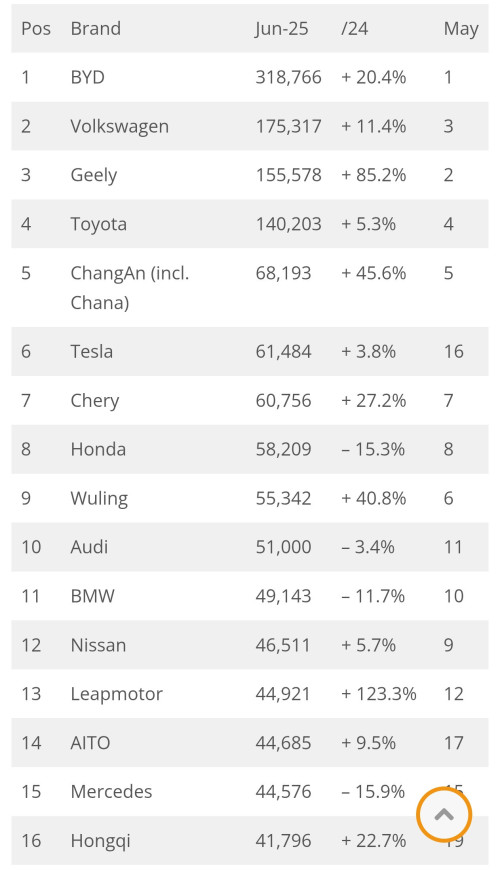Select the BMW brand cell

click(x=93, y=596)
